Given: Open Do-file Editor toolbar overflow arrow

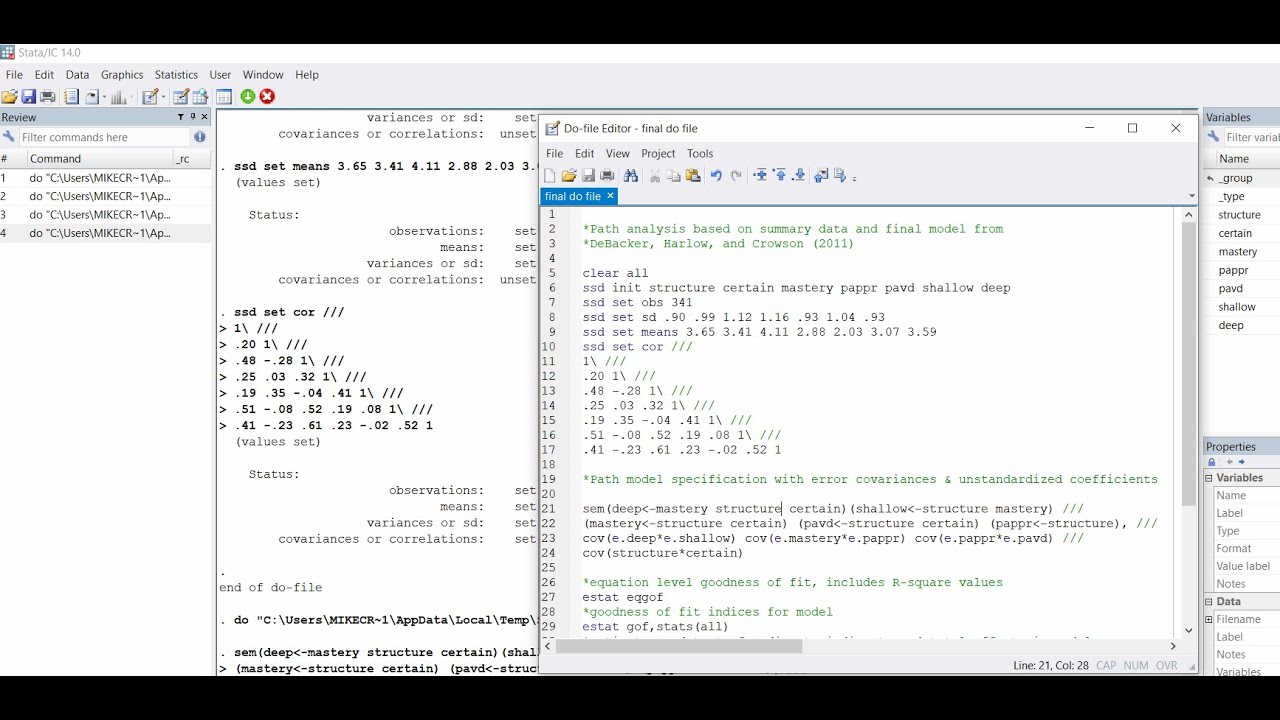Looking at the screenshot, I should pos(854,178).
